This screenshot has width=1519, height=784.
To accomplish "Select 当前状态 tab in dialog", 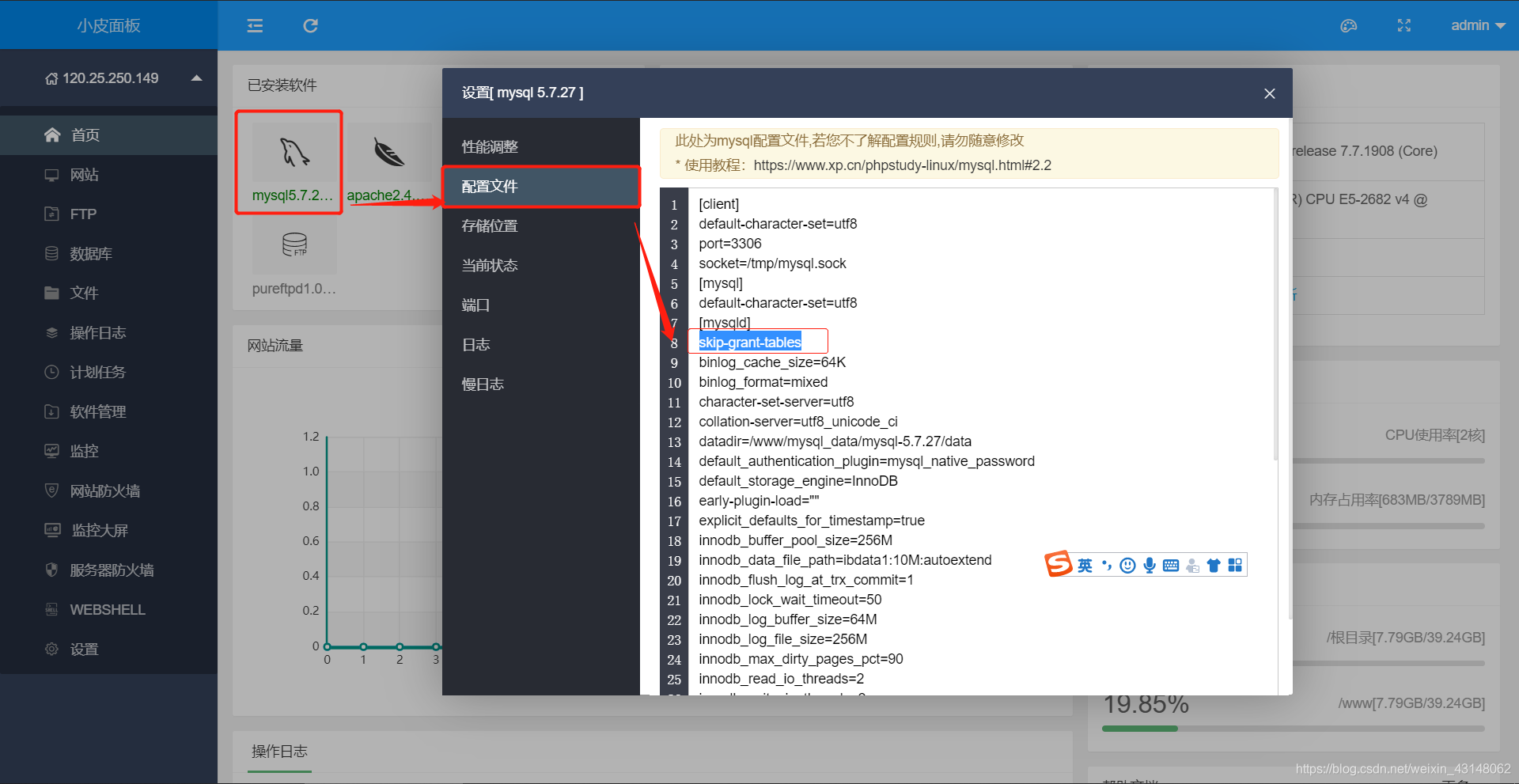I will (541, 266).
